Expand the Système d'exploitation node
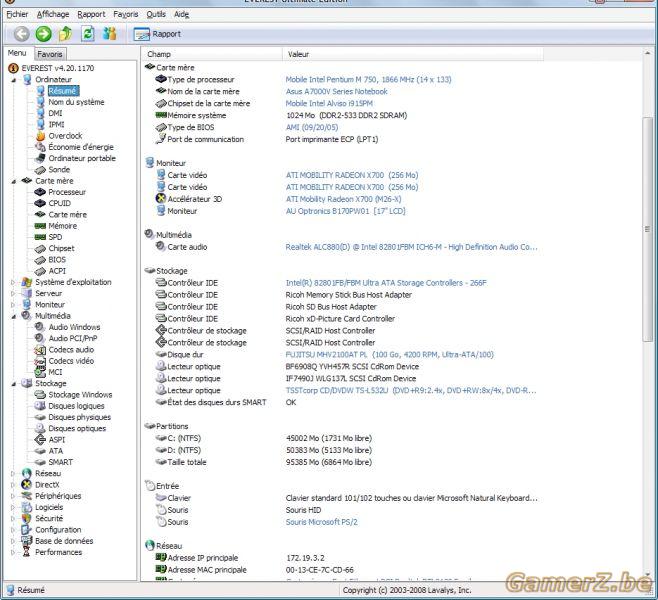The image size is (658, 600). click(13, 282)
